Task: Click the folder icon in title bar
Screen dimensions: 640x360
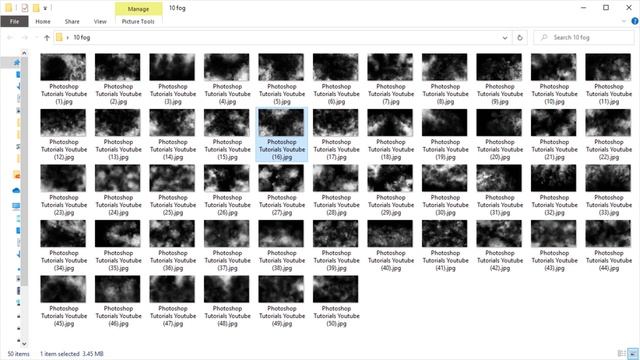Action: [9, 8]
